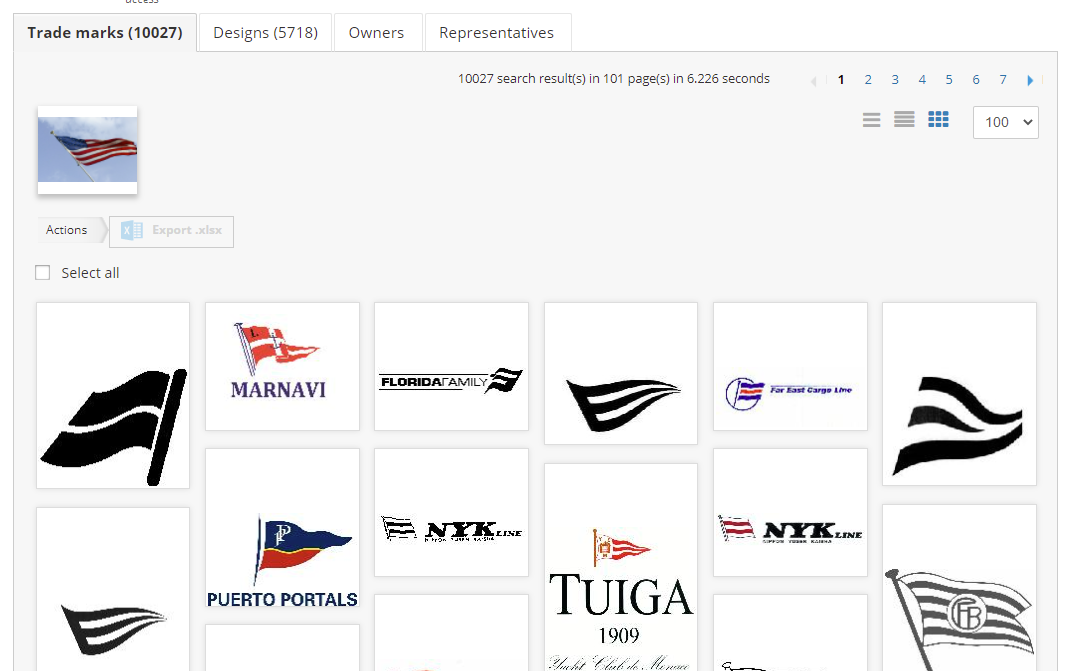This screenshot has height=671, width=1073.
Task: Switch to compact list view icon
Action: [871, 120]
